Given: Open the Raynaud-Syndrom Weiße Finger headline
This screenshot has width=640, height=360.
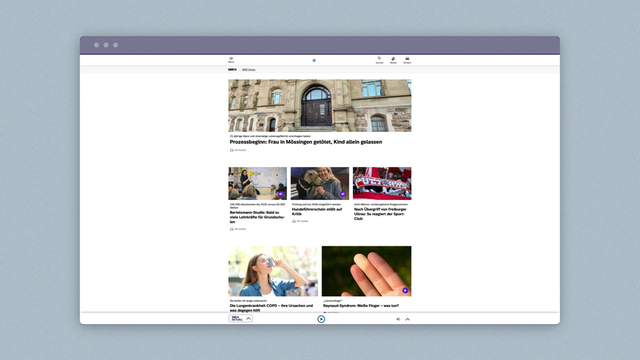Looking at the screenshot, I should click(x=361, y=305).
